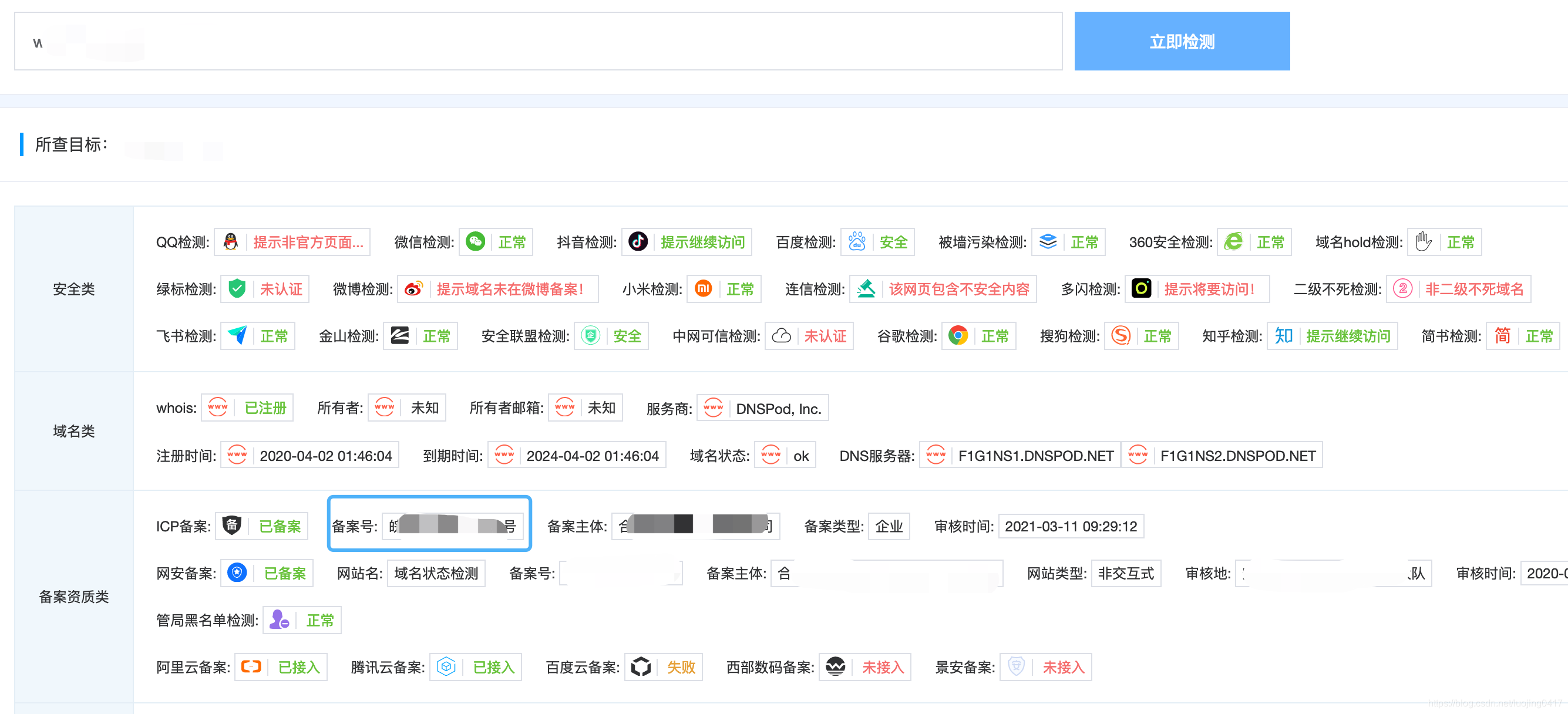
Task: Click the Xiaomi orange logo icon
Action: pyautogui.click(x=703, y=288)
